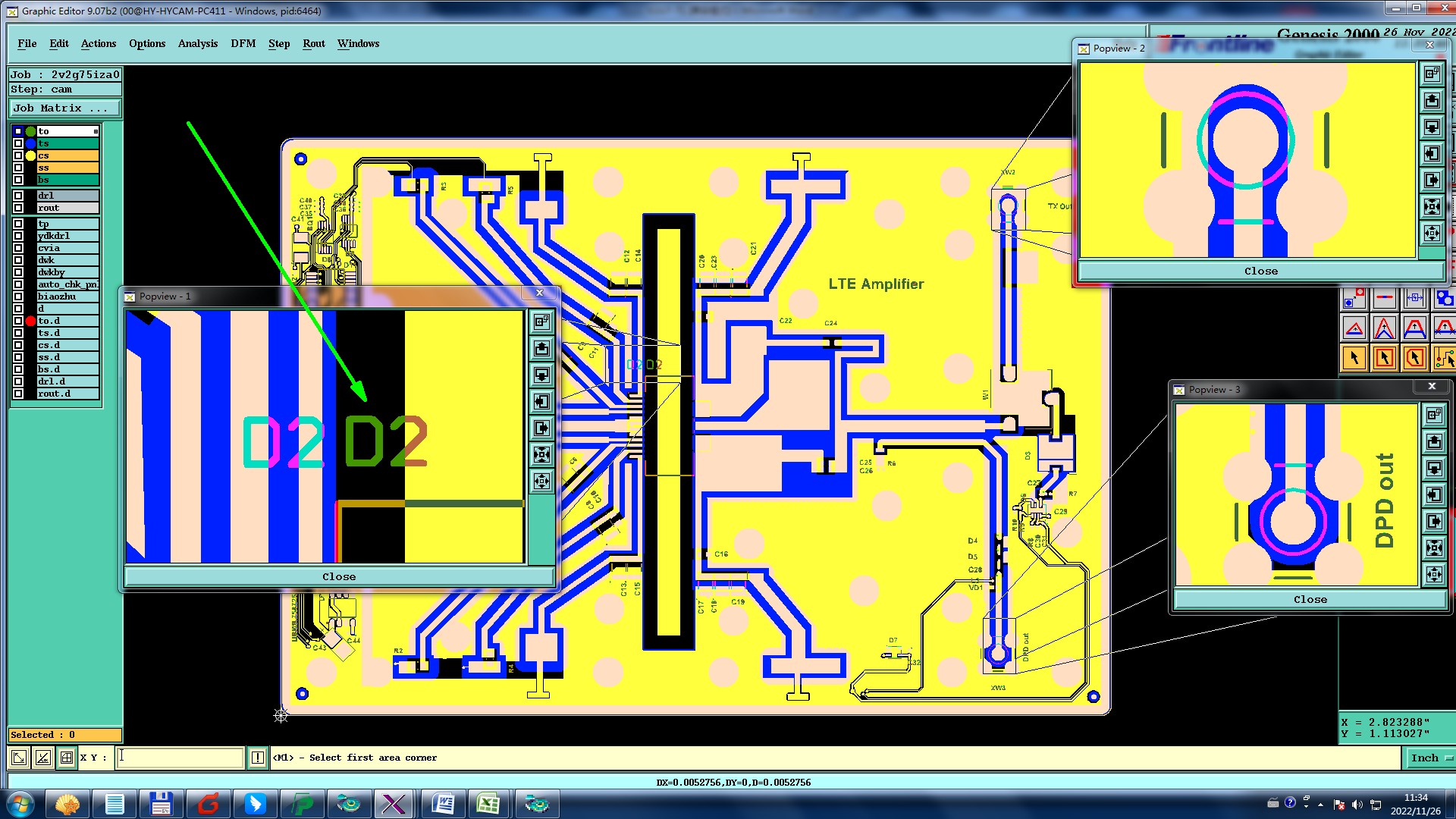Select the 'dwkby' layer name
This screenshot has height=819, width=1456.
coord(67,272)
